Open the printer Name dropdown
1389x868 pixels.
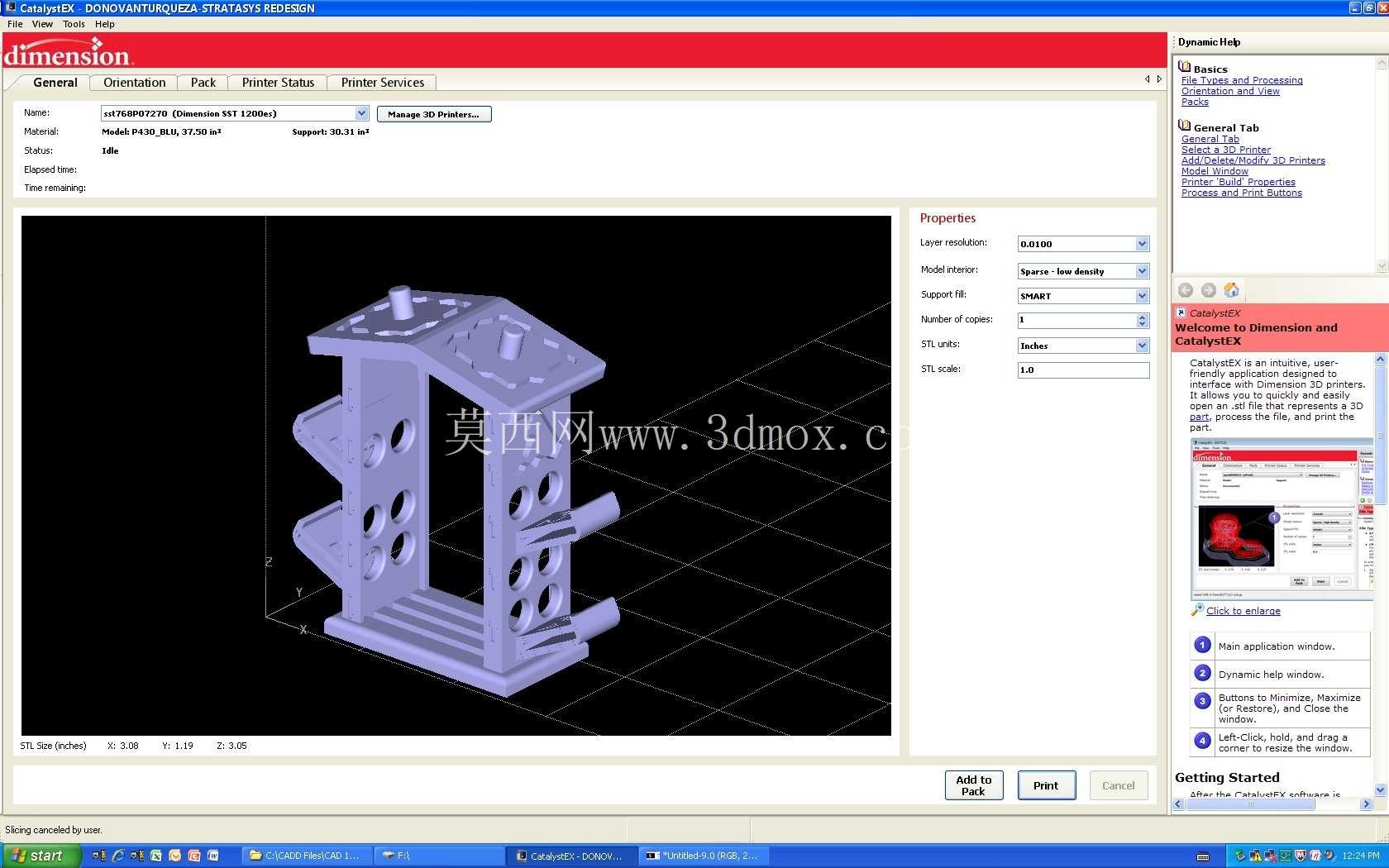coord(361,113)
